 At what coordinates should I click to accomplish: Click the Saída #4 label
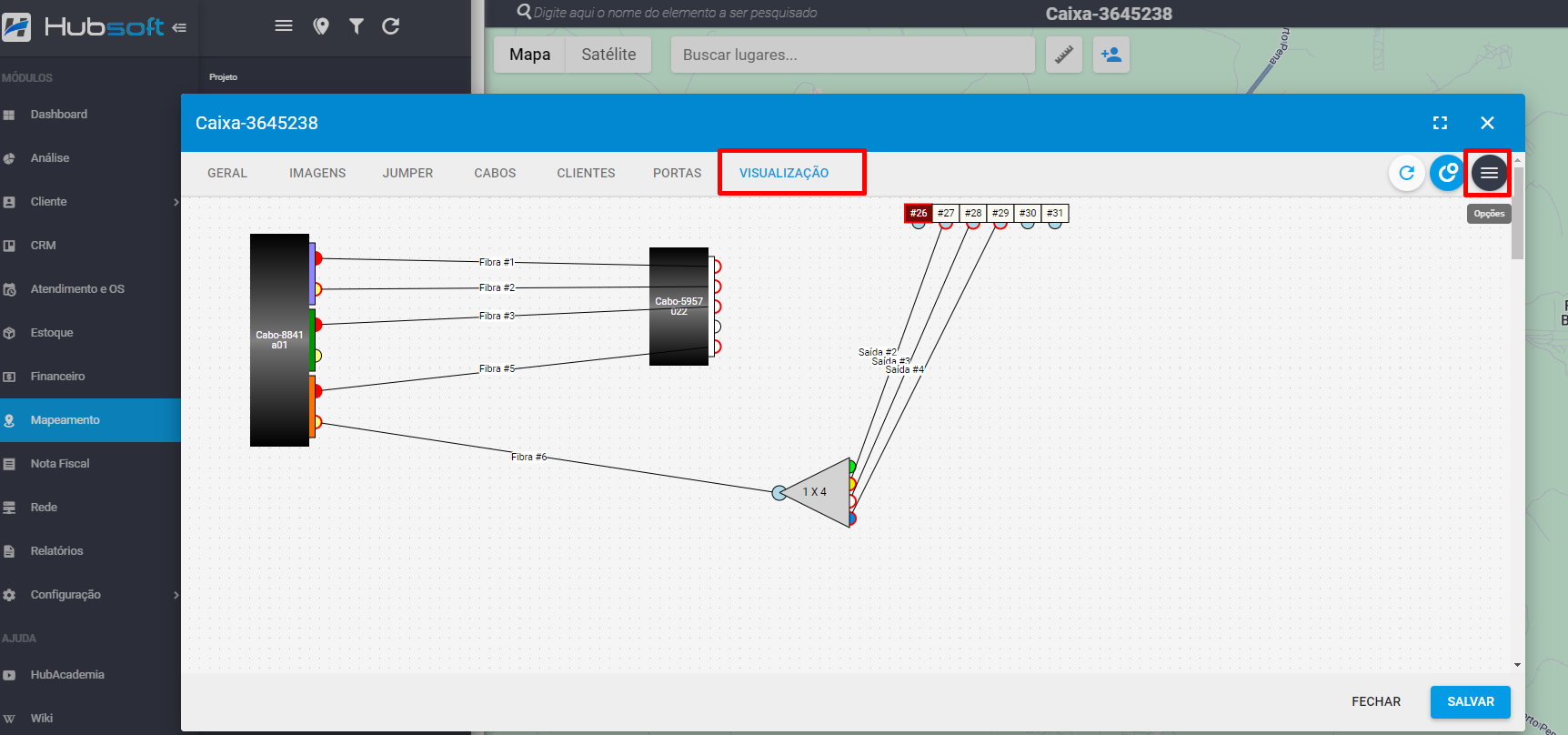point(904,369)
